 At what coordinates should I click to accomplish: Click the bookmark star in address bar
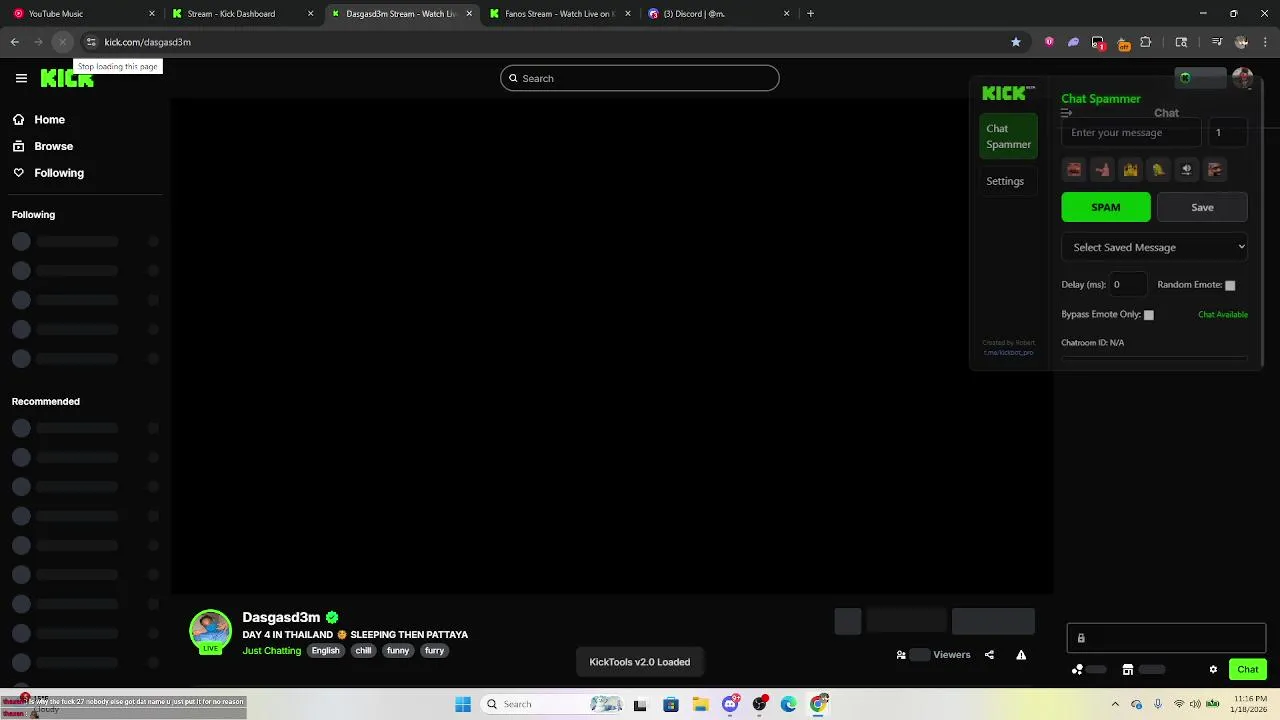(x=1016, y=42)
